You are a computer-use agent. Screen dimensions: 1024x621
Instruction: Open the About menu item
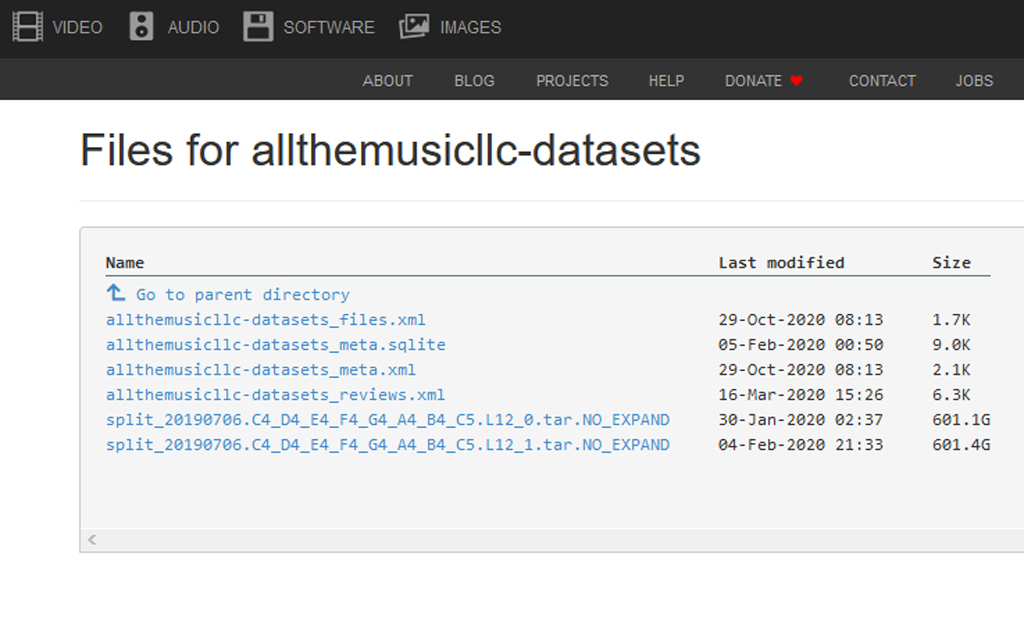point(387,81)
